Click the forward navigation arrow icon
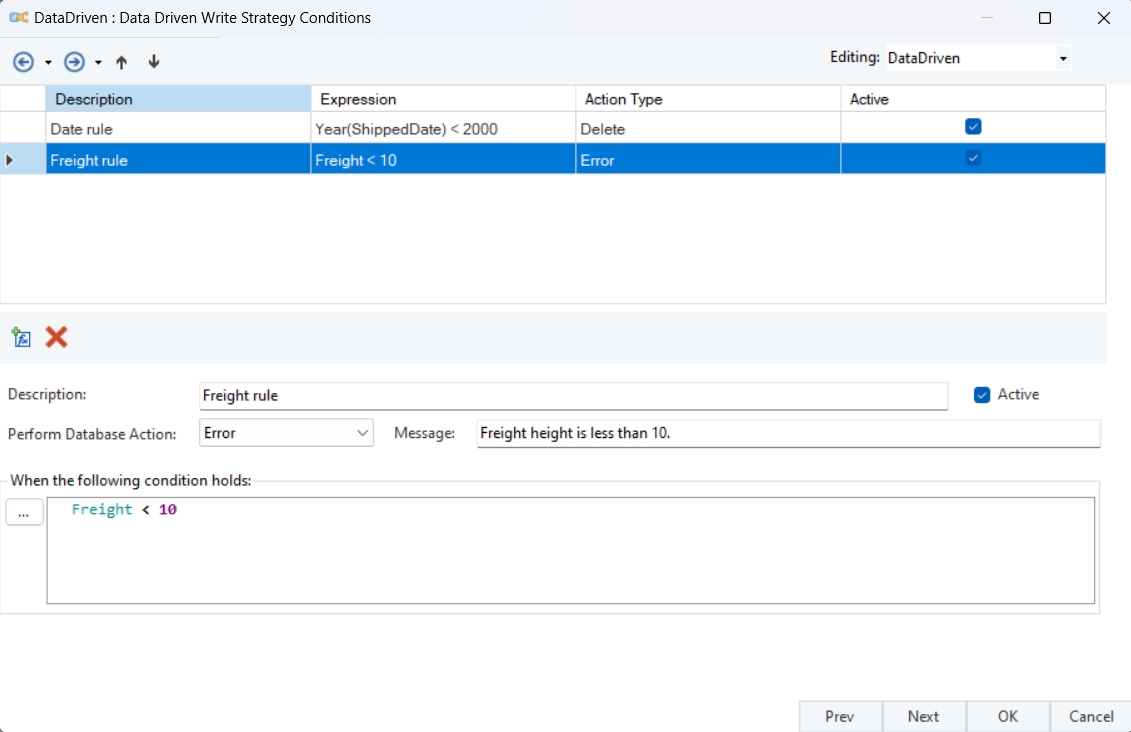The width and height of the screenshot is (1131, 732). tap(74, 62)
